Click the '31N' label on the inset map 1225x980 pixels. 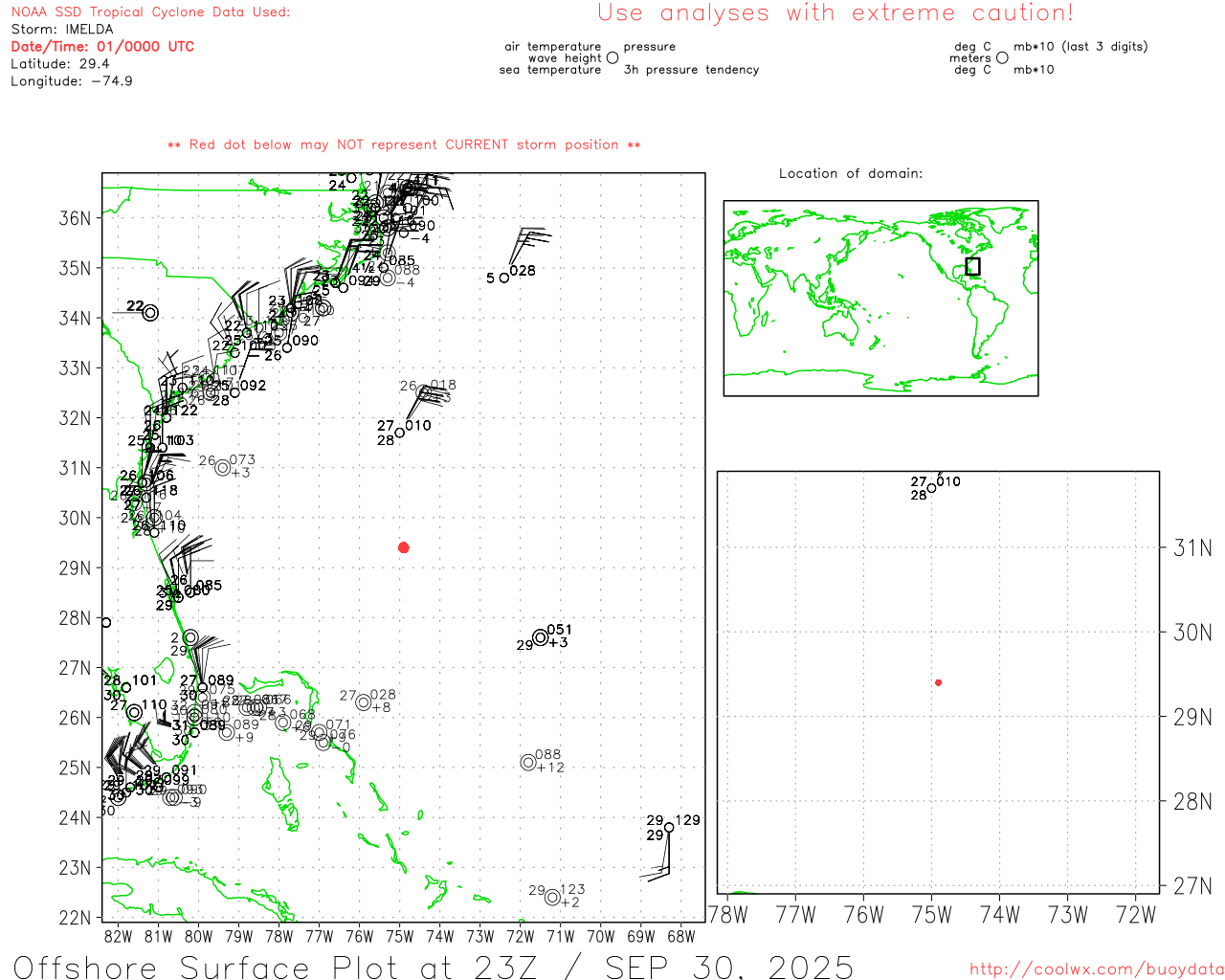[1192, 547]
